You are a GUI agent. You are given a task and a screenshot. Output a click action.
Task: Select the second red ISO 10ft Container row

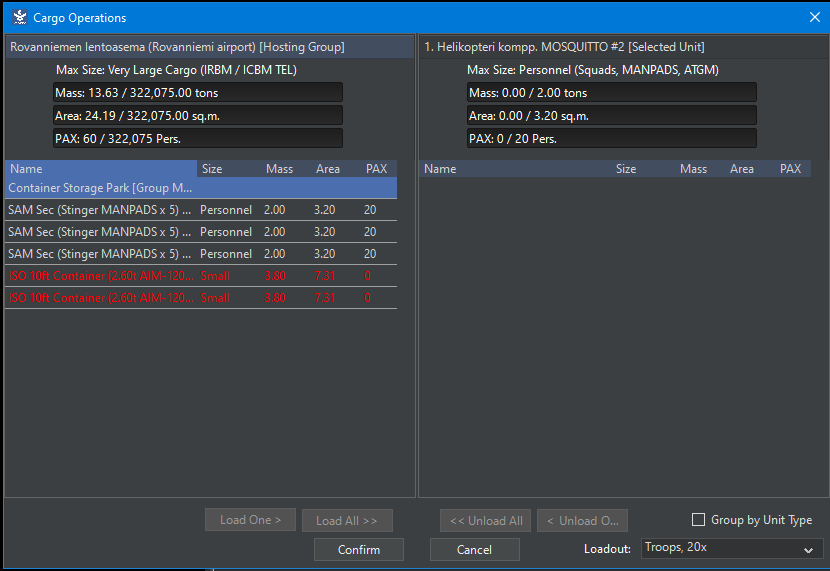pyautogui.click(x=201, y=298)
